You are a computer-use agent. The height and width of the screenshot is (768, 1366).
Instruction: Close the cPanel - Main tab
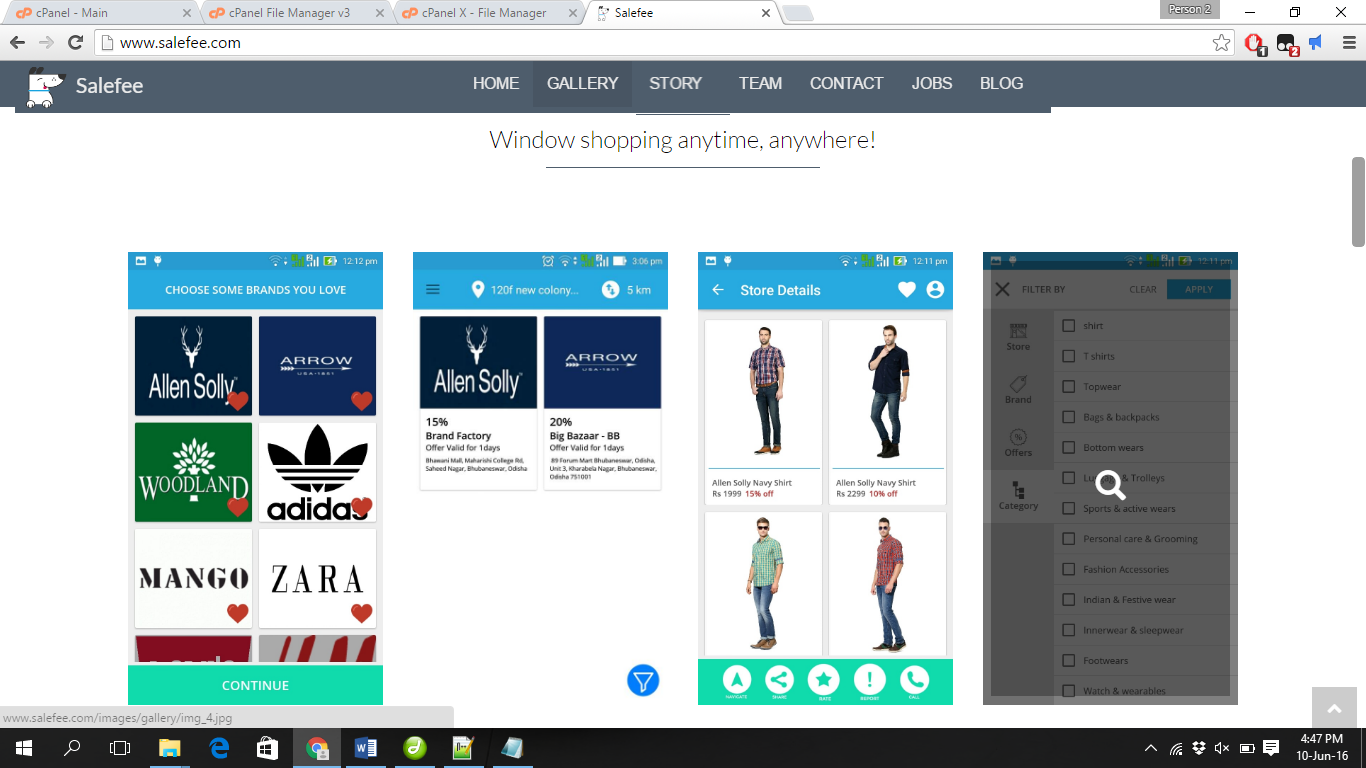188,13
